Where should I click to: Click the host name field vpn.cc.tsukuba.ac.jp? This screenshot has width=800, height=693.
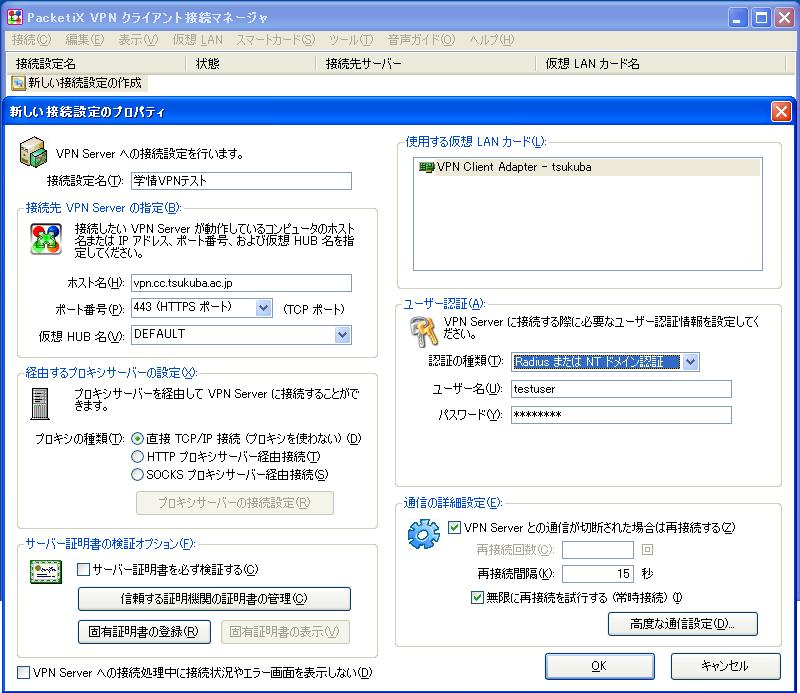point(241,283)
